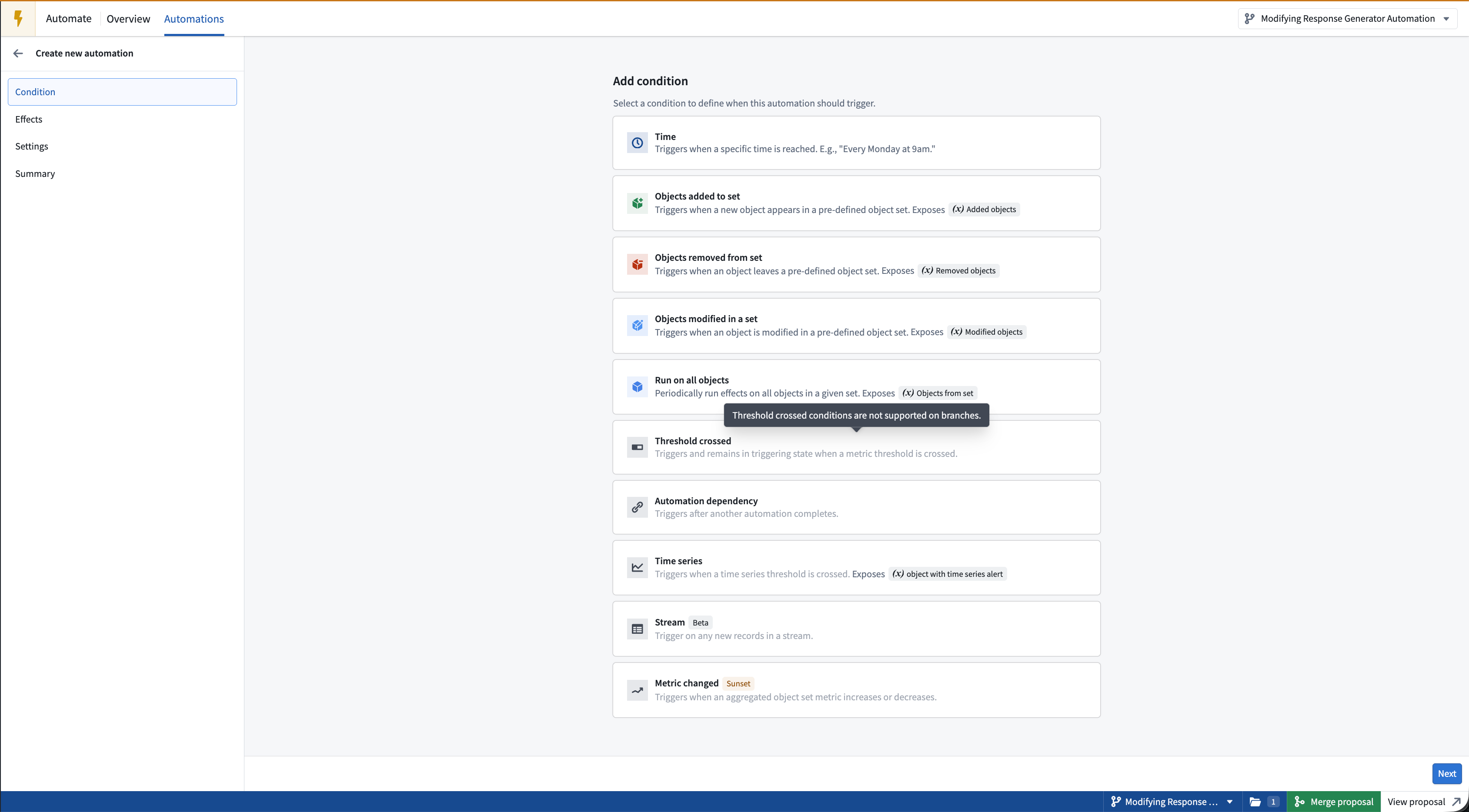Open View proposal link

click(x=1424, y=802)
